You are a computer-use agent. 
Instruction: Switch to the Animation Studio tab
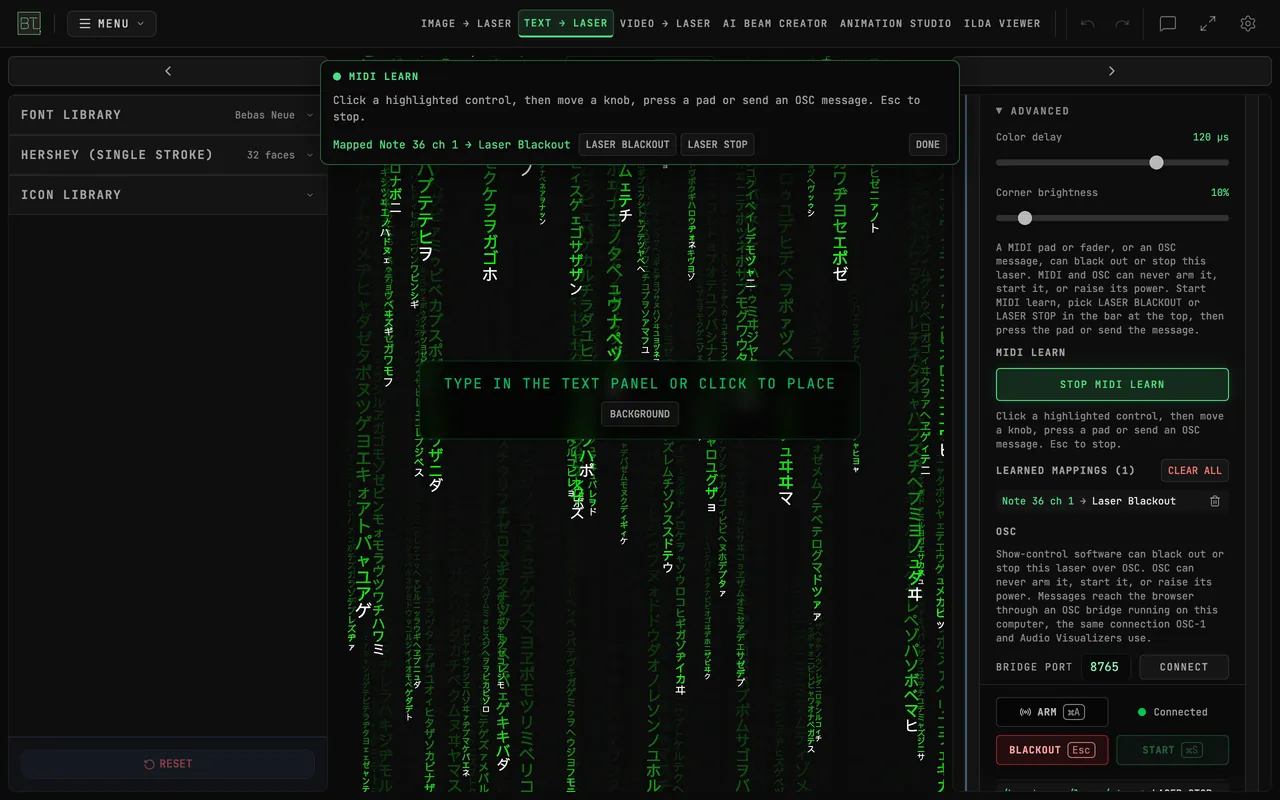coord(895,23)
